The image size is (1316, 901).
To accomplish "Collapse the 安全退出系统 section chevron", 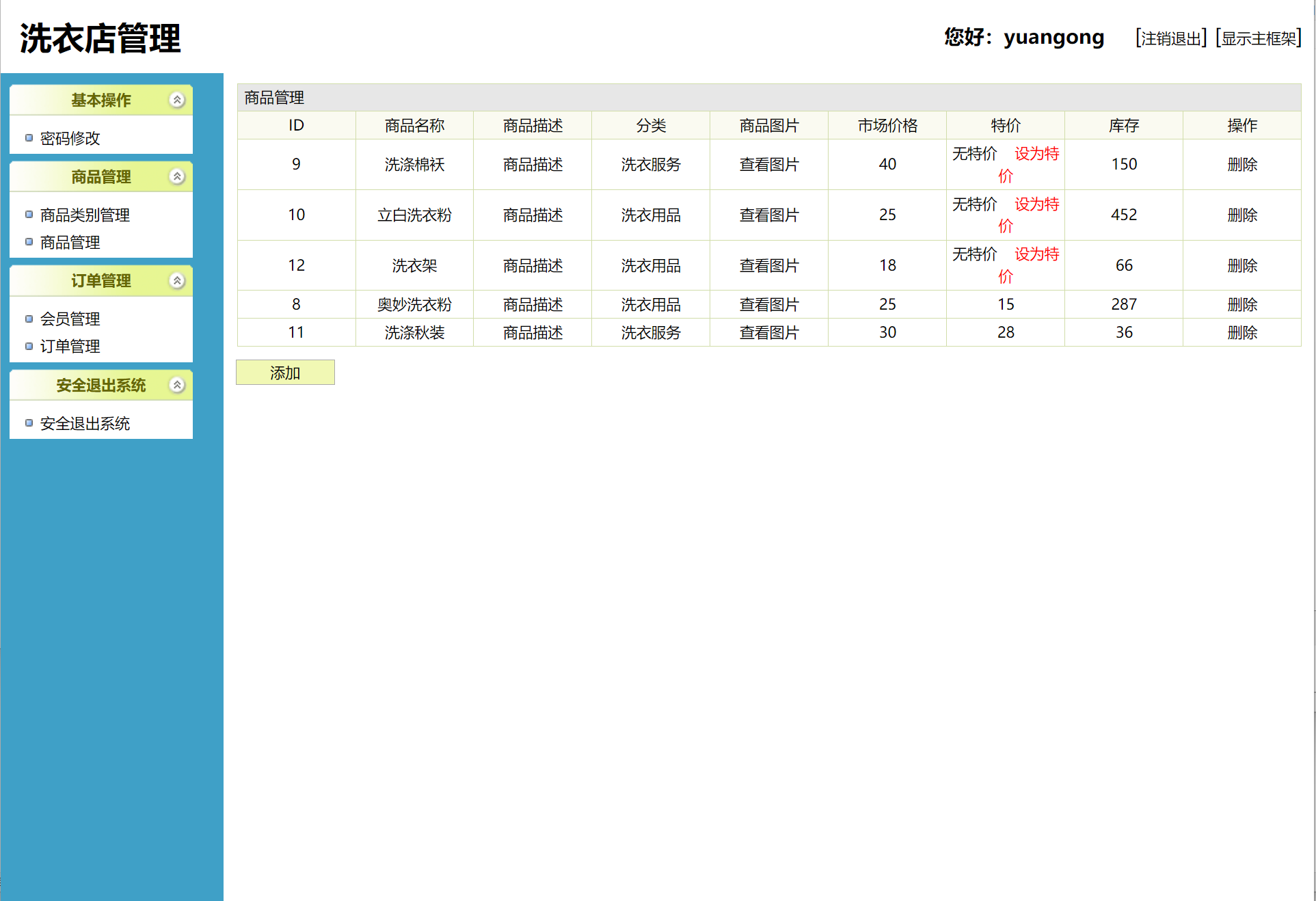I will pyautogui.click(x=177, y=385).
